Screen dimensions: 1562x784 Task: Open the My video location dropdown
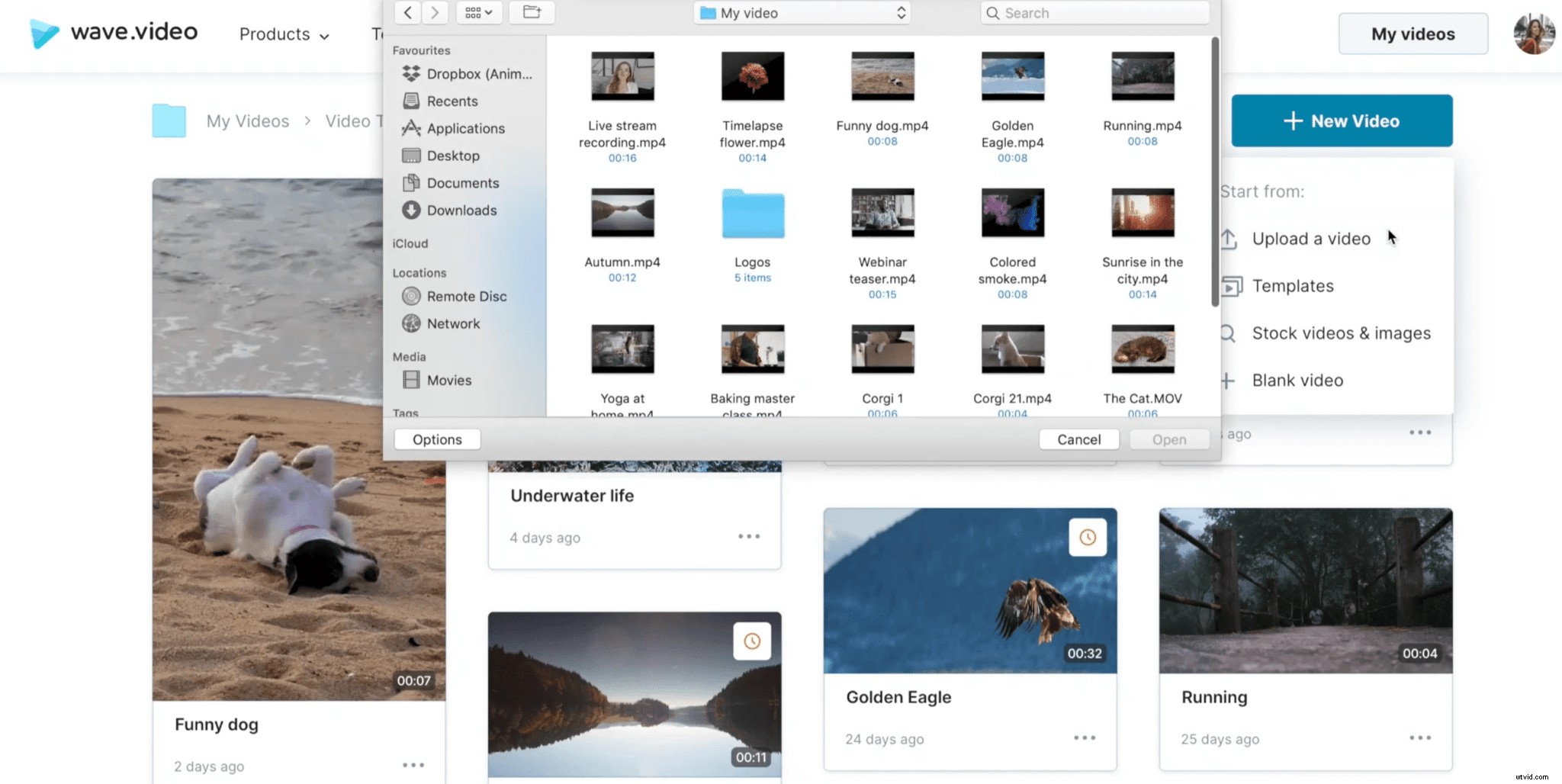tap(800, 12)
